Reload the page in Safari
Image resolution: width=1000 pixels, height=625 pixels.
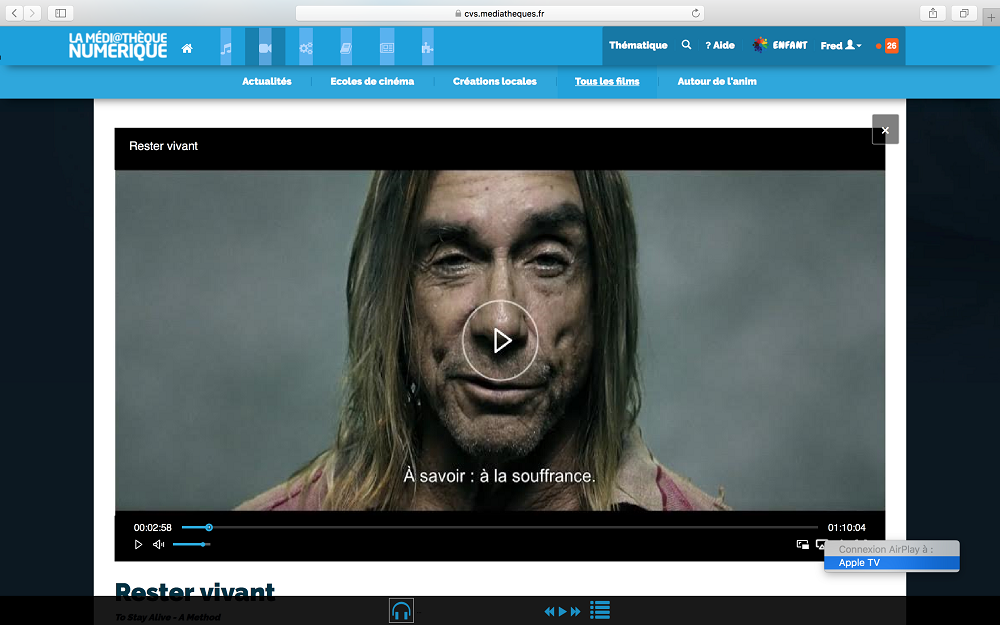point(695,13)
